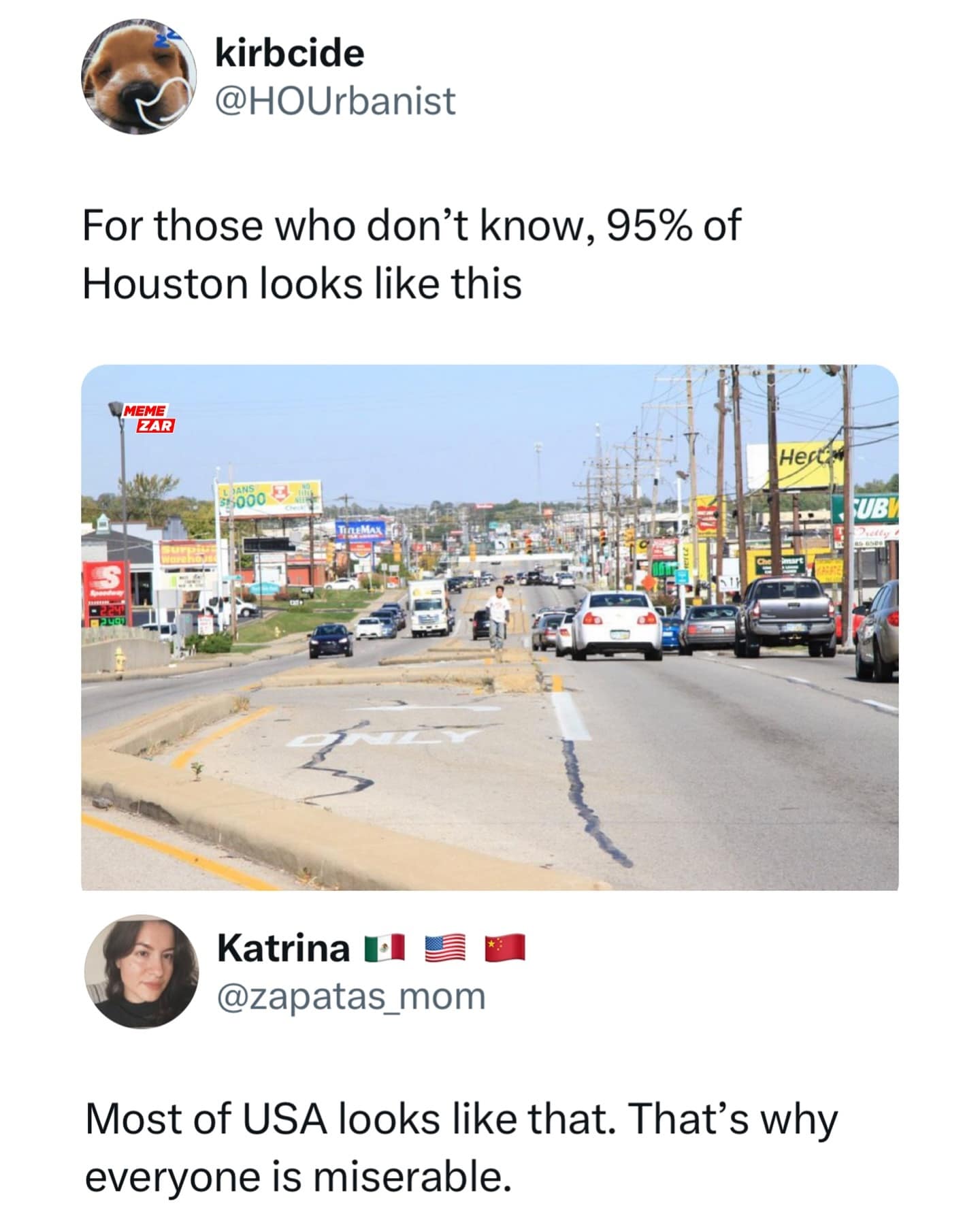
Task: Select the tweet text about Houston
Action: pyautogui.click(x=411, y=253)
